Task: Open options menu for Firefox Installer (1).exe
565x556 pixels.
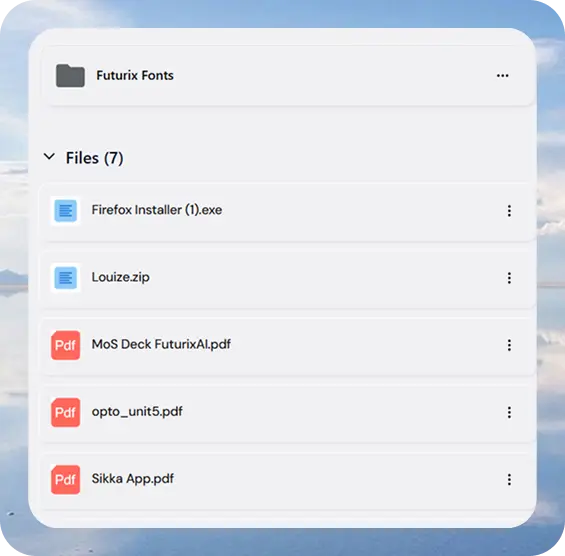Action: pos(509,211)
